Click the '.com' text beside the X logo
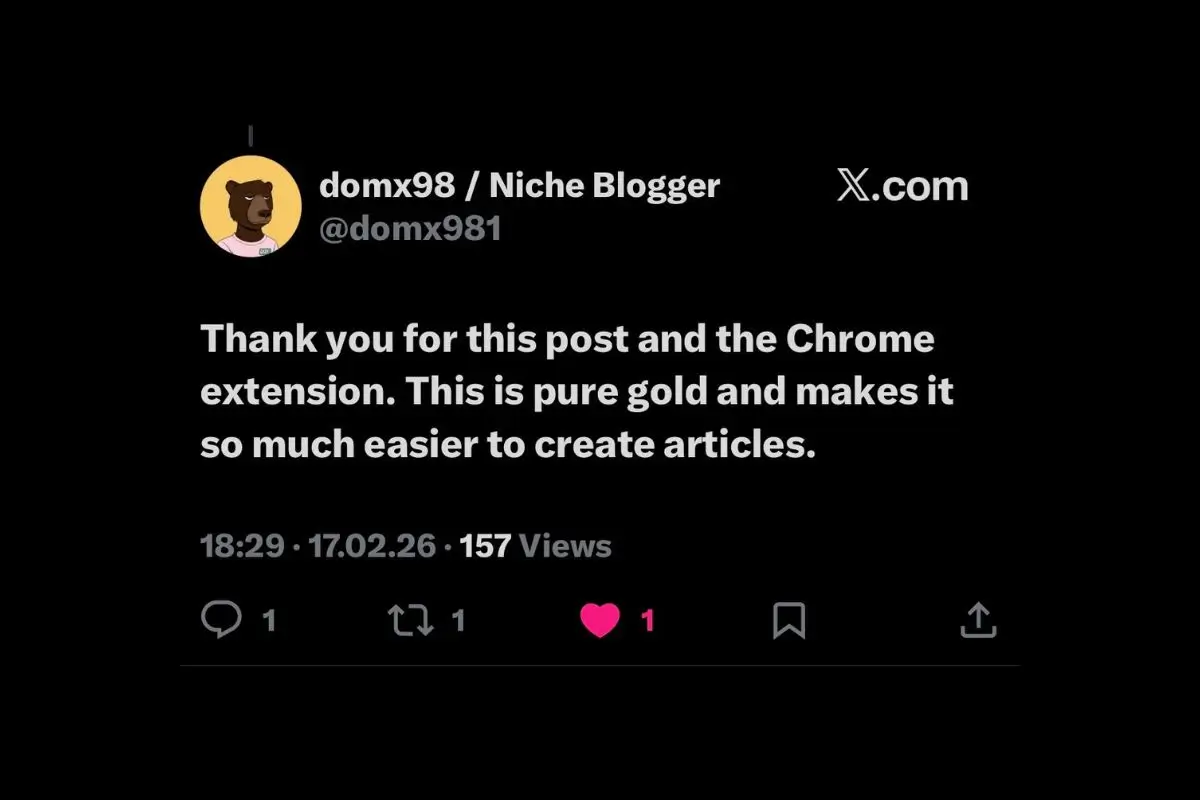The width and height of the screenshot is (1200, 800). tap(921, 186)
